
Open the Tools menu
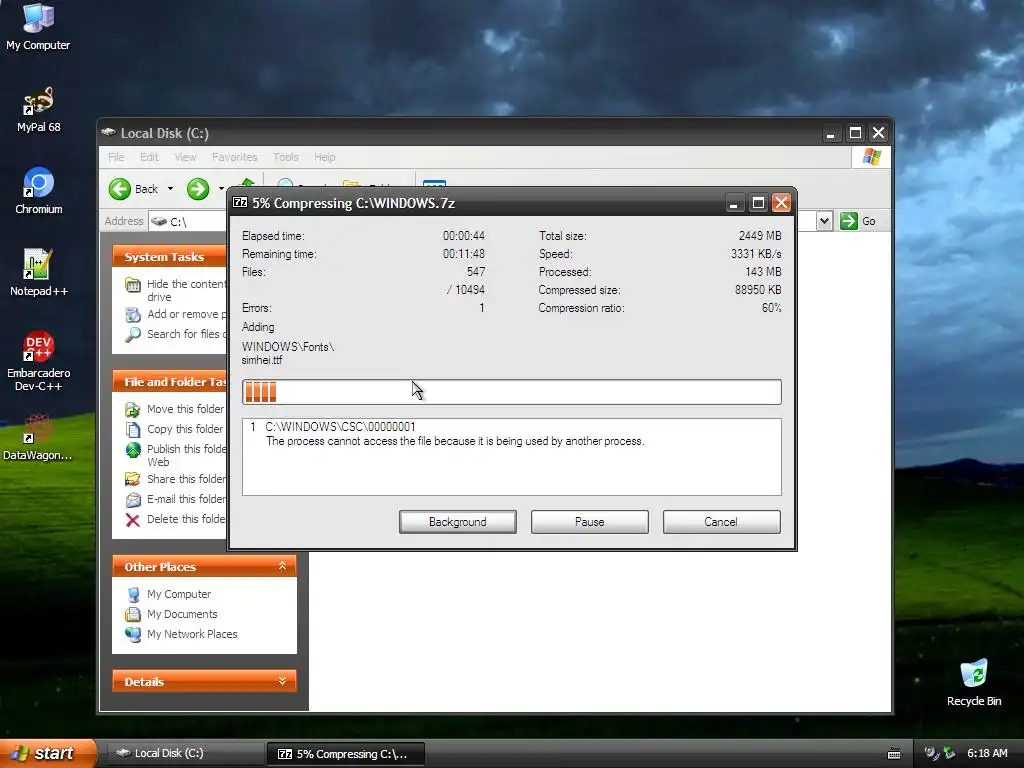coord(285,157)
